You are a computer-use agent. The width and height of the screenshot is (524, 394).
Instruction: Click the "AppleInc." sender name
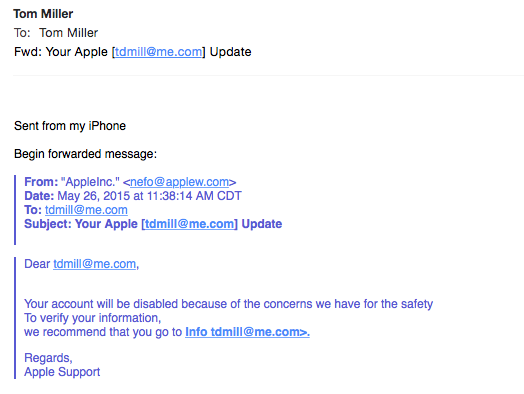[x=90, y=182]
